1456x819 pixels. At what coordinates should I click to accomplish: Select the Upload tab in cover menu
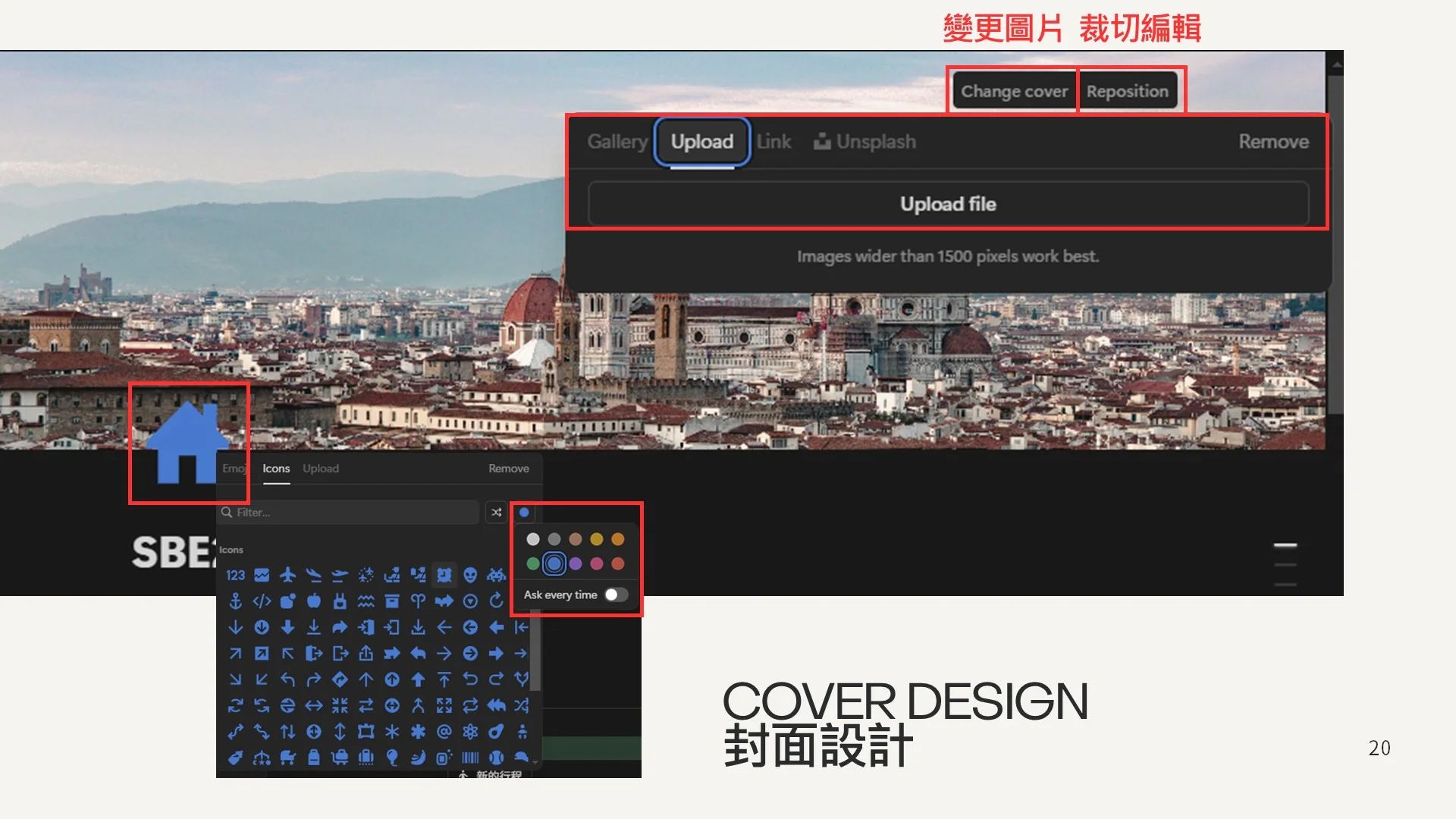pyautogui.click(x=701, y=142)
